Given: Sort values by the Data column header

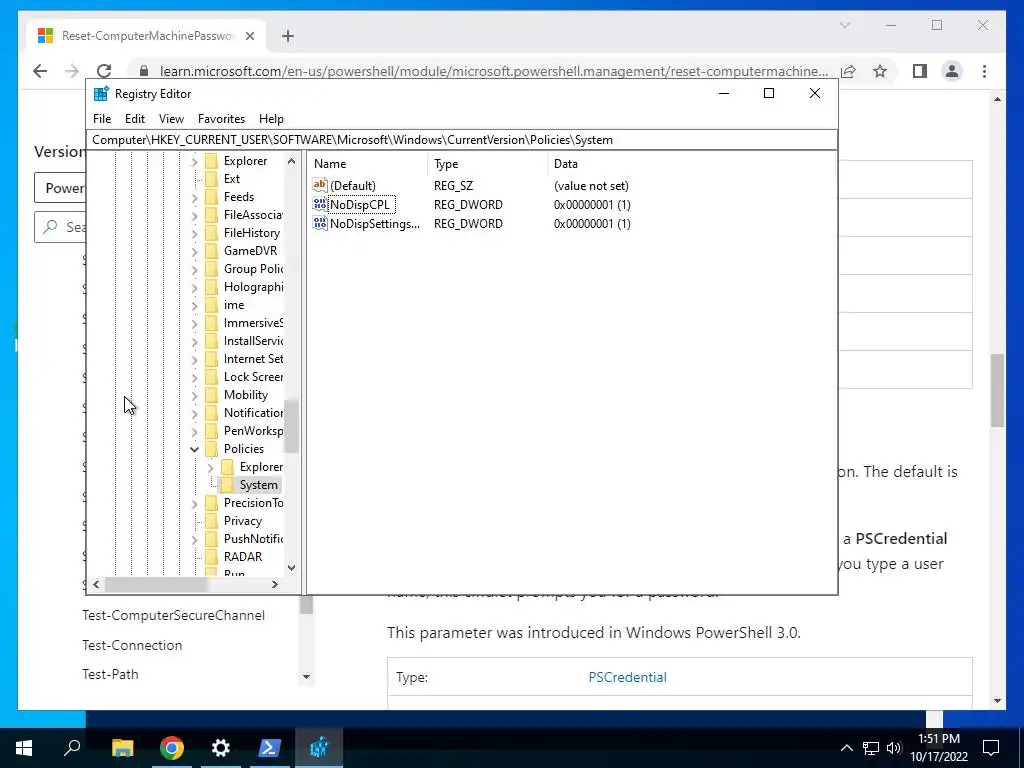Looking at the screenshot, I should pos(691,164).
